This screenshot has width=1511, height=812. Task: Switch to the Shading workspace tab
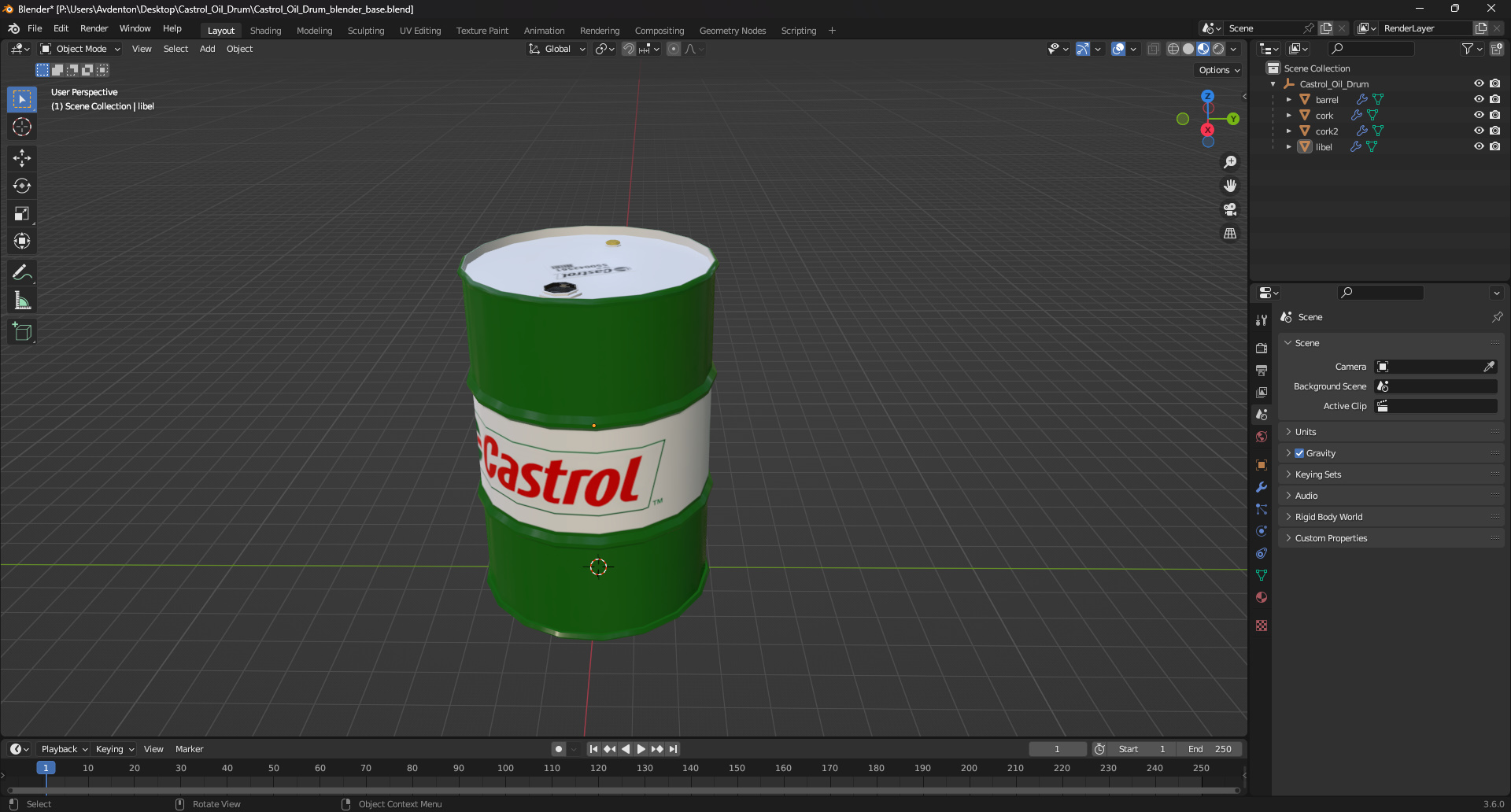coord(265,31)
